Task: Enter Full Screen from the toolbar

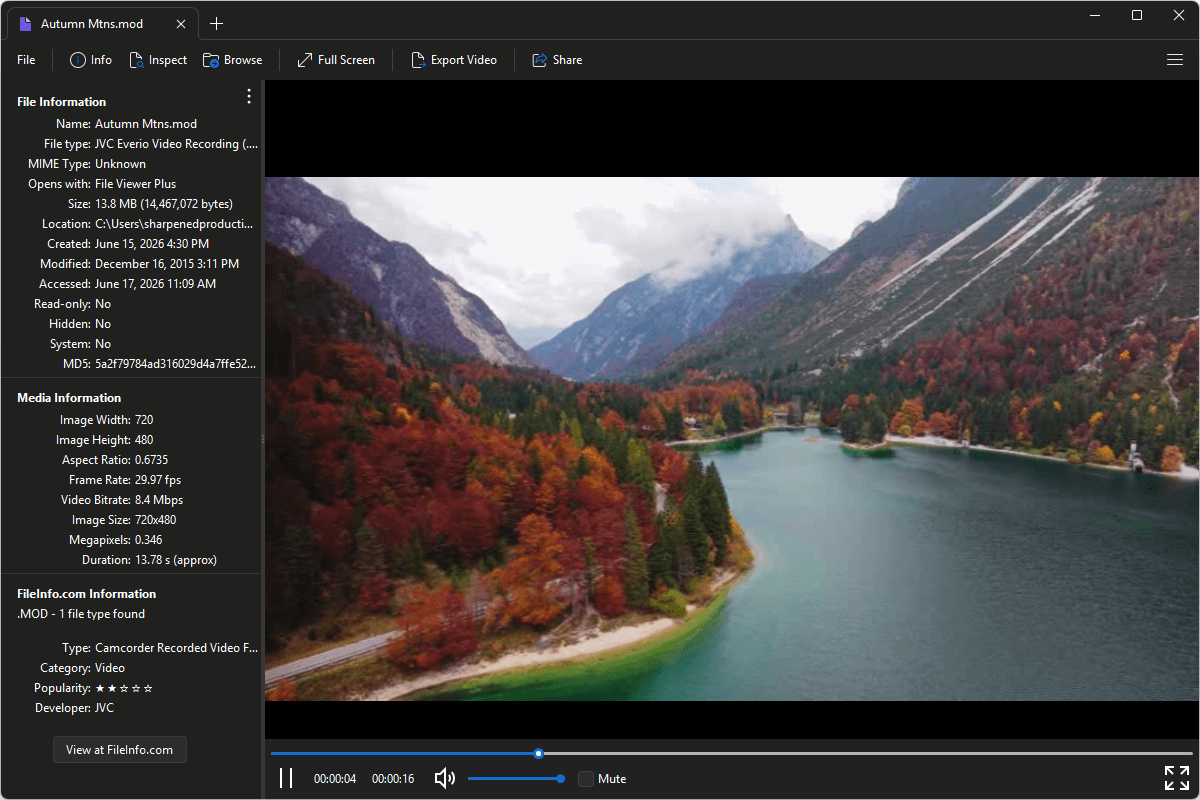Action: (336, 60)
